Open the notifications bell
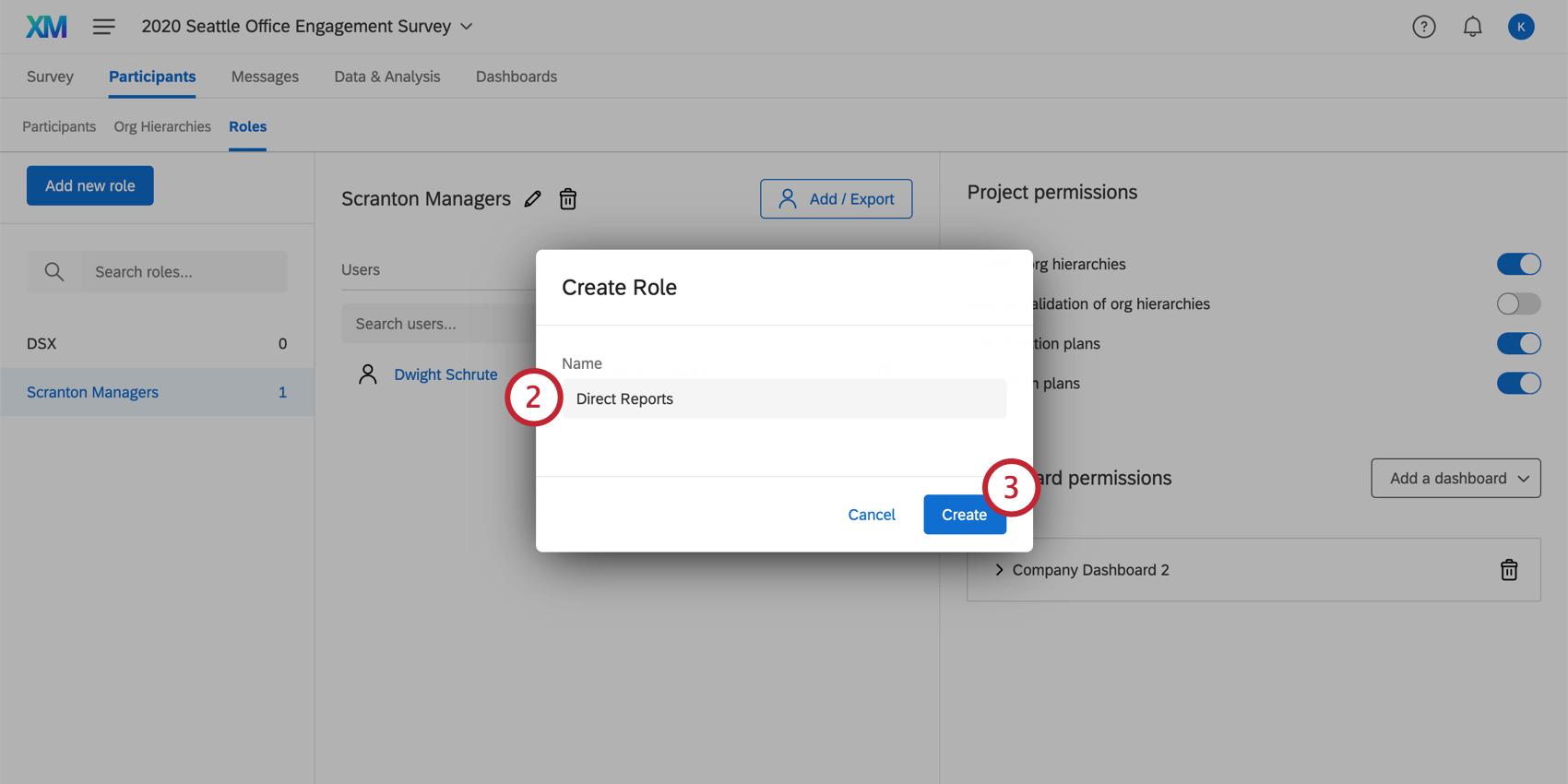 (x=1473, y=27)
